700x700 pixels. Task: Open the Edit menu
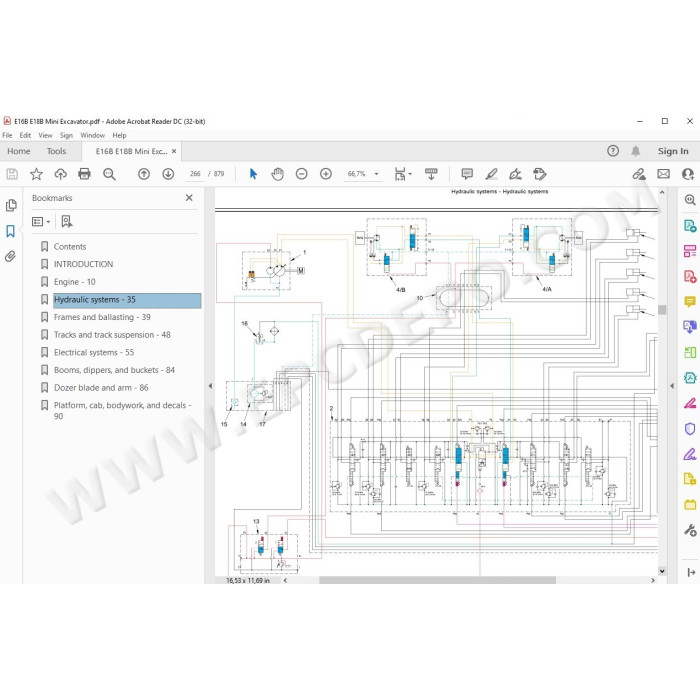click(25, 135)
